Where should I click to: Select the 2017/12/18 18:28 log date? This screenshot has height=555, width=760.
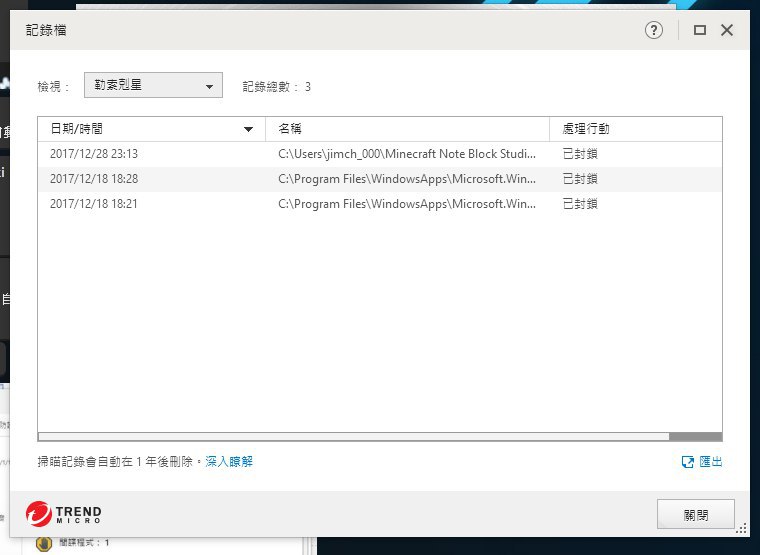tap(94, 179)
